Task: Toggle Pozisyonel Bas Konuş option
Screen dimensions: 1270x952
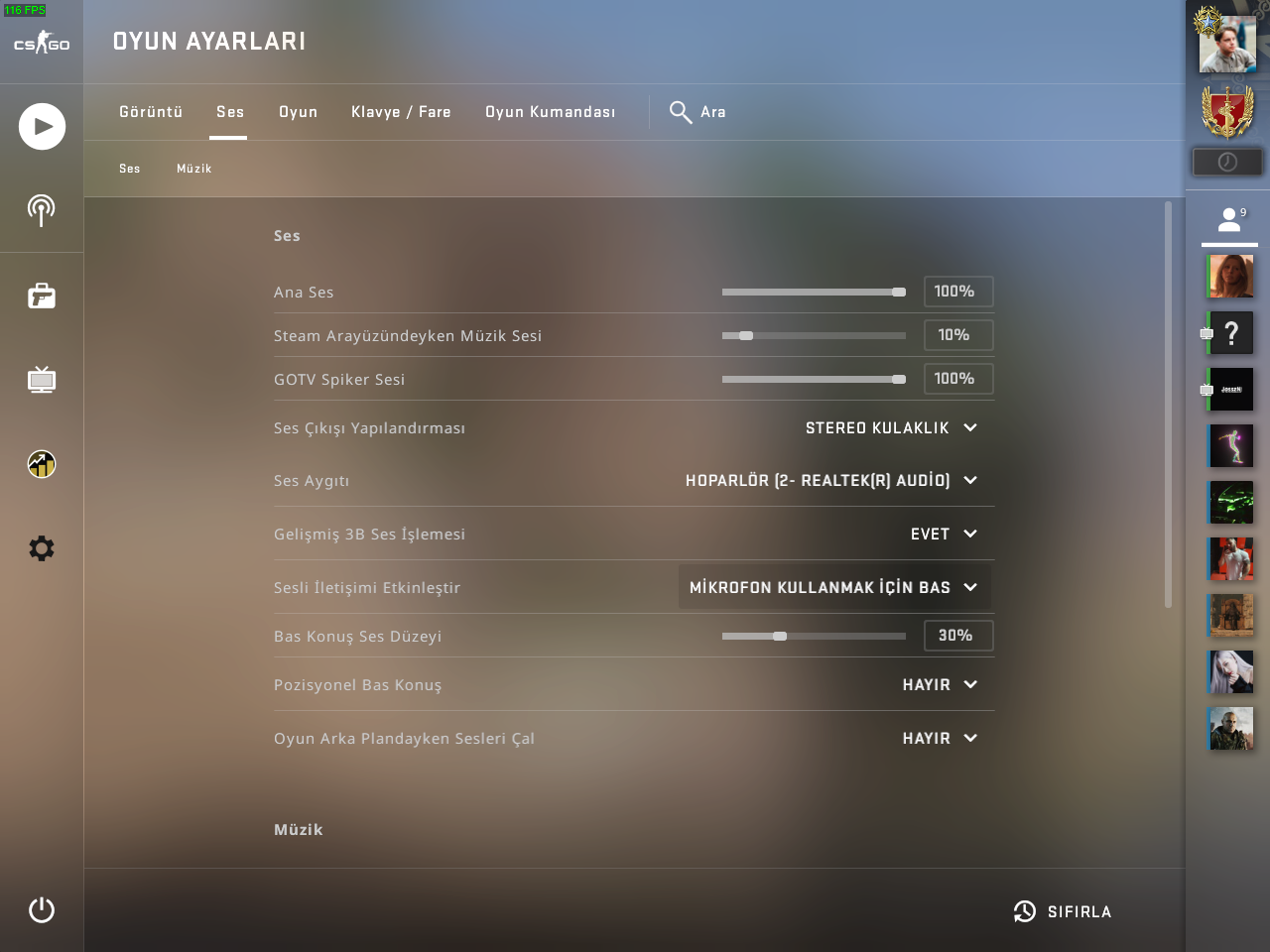Action: click(940, 685)
